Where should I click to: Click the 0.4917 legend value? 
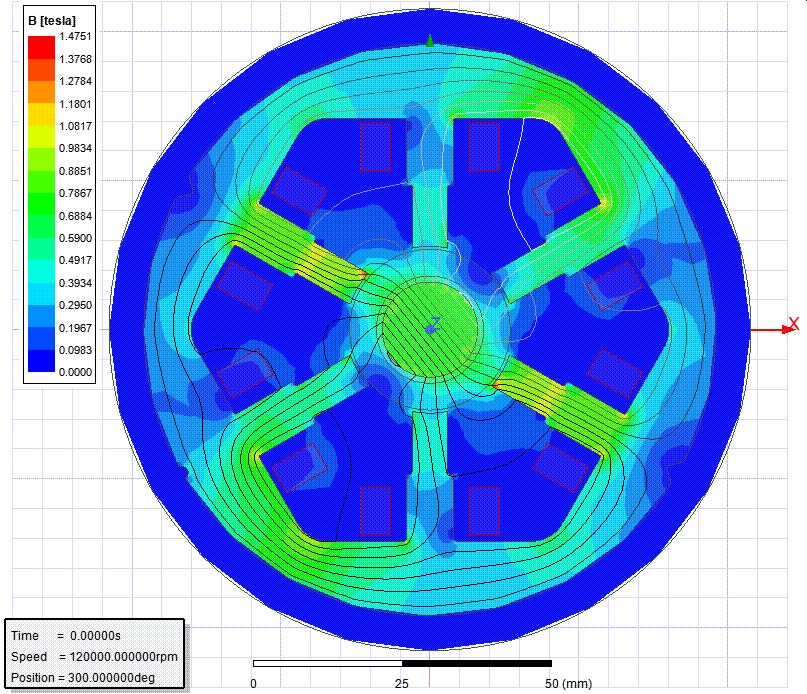75,260
